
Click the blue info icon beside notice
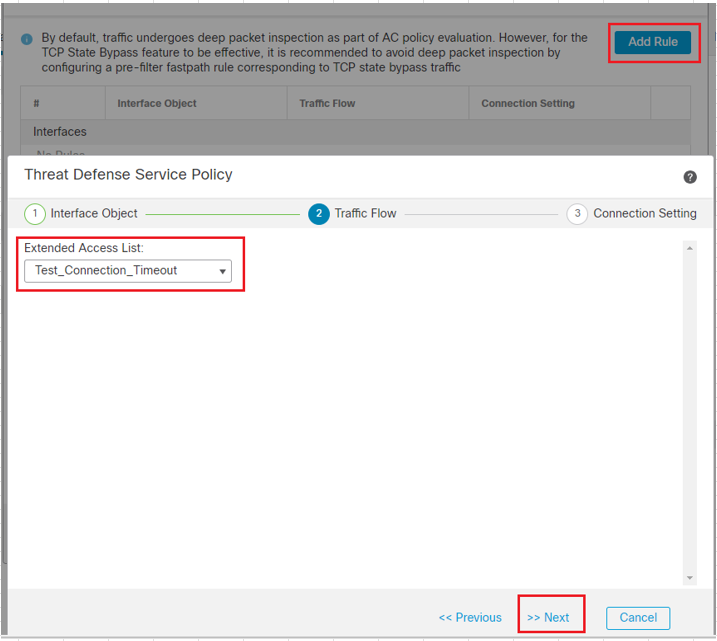click(27, 39)
